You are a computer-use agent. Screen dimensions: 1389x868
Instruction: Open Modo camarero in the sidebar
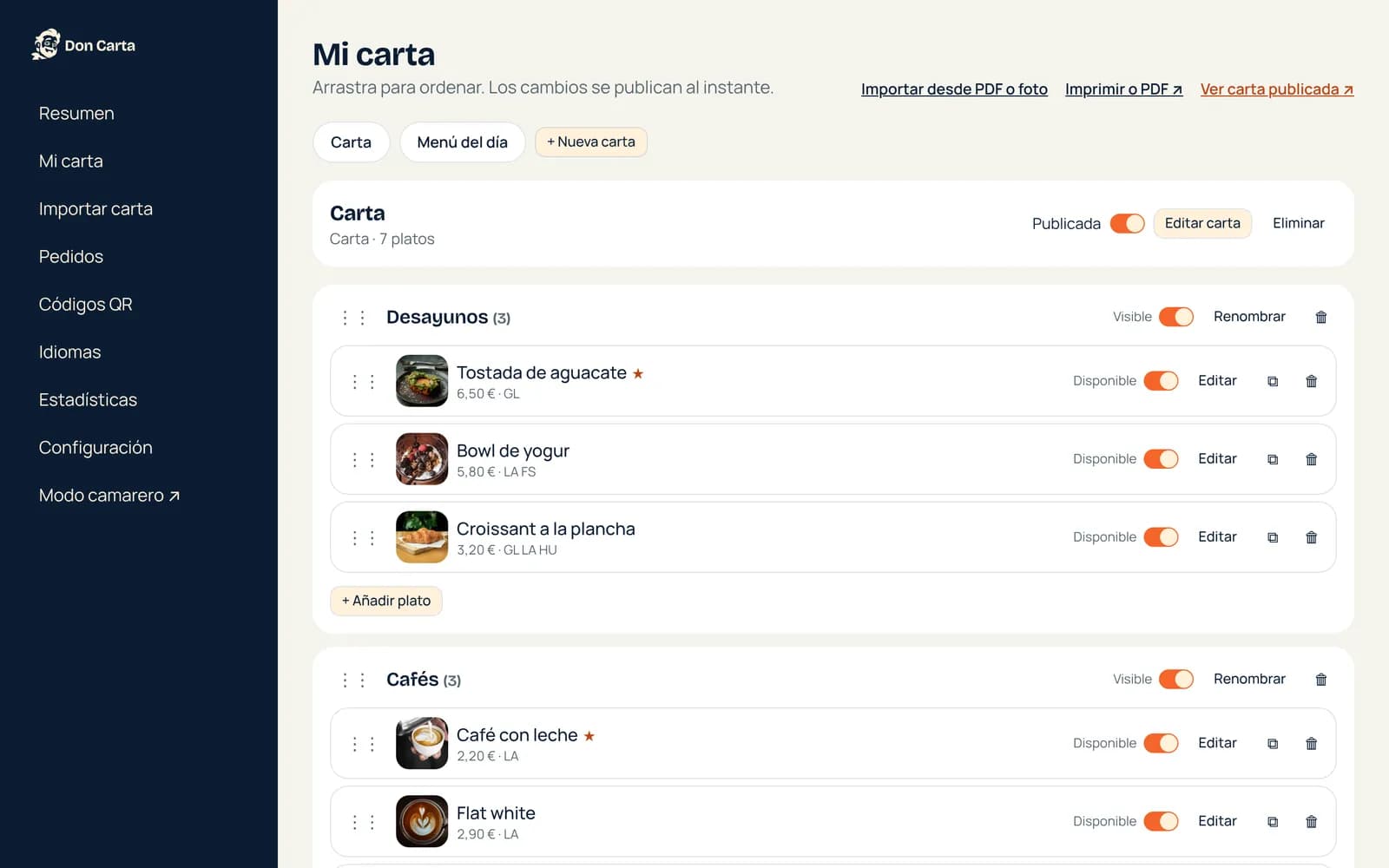[109, 496]
